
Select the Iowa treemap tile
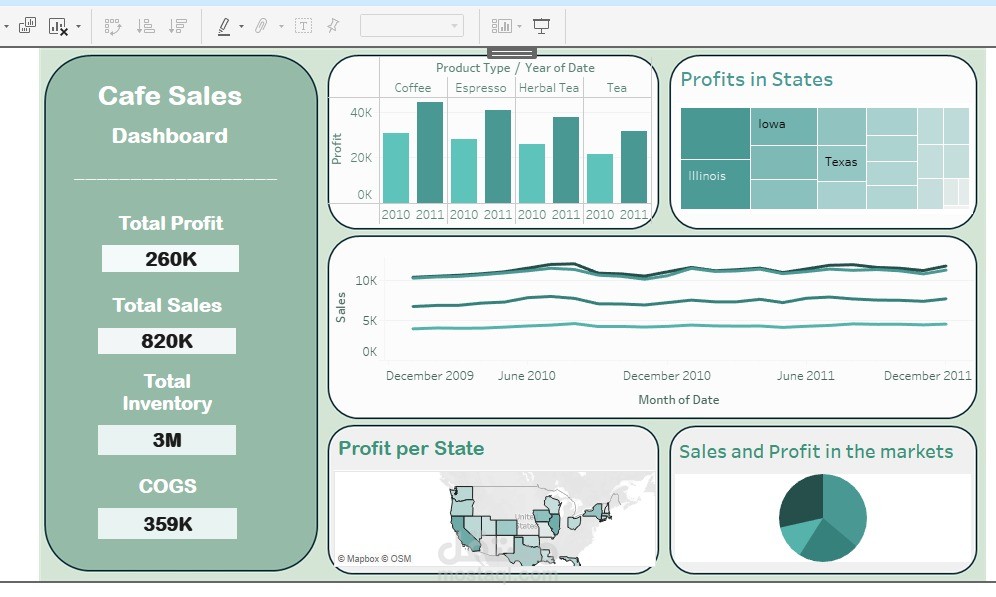point(783,126)
